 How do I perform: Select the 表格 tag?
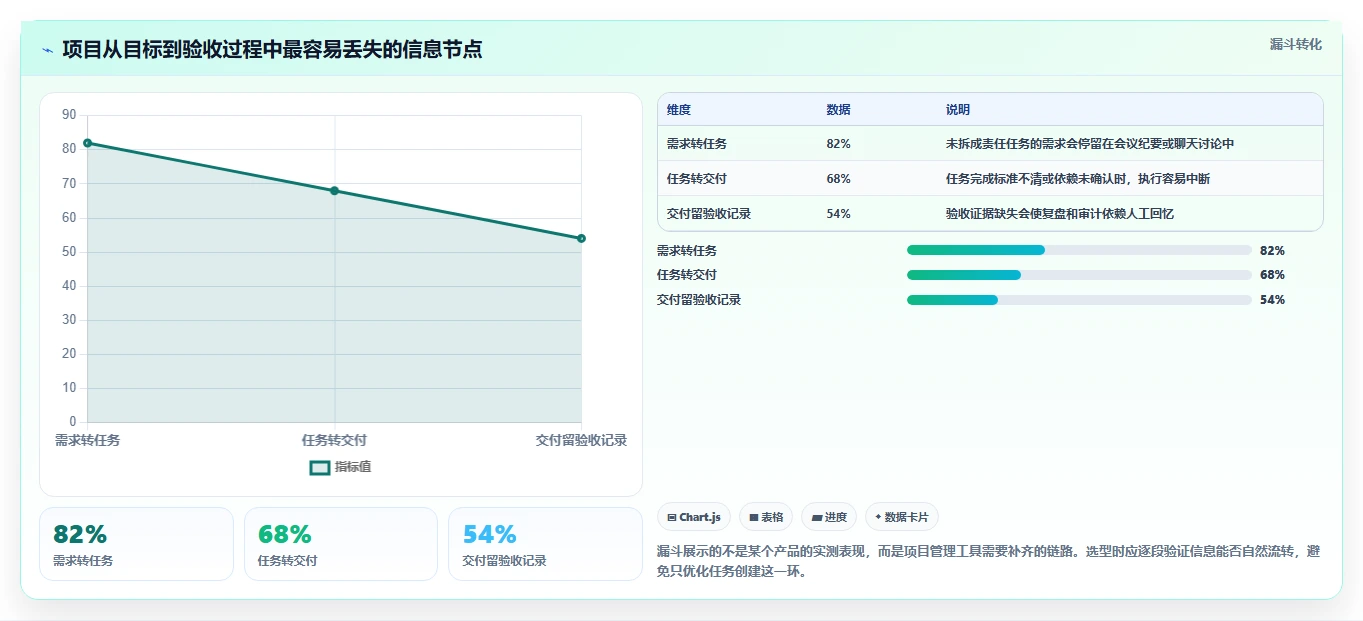pos(766,517)
